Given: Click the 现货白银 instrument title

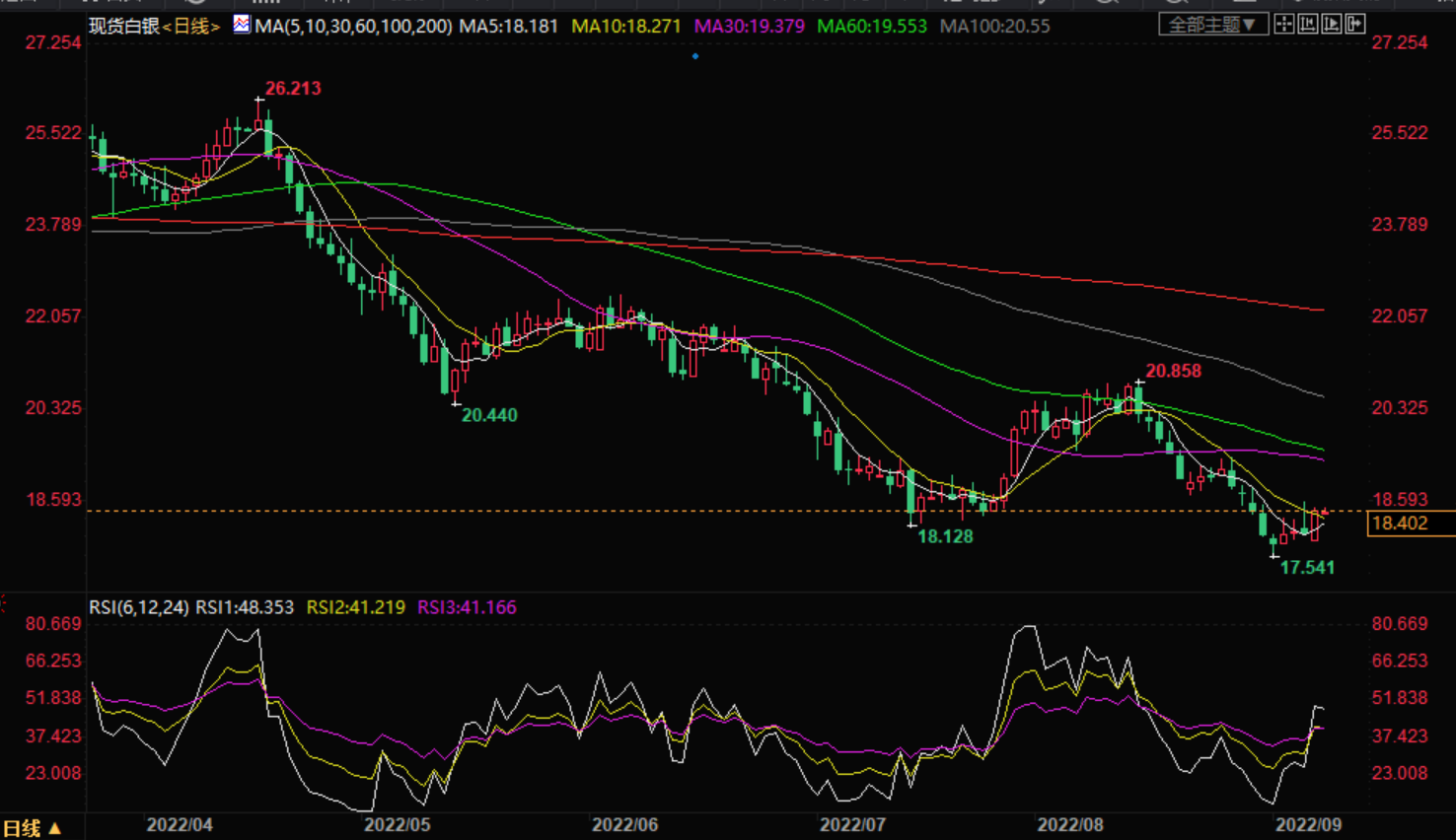Looking at the screenshot, I should point(124,27).
